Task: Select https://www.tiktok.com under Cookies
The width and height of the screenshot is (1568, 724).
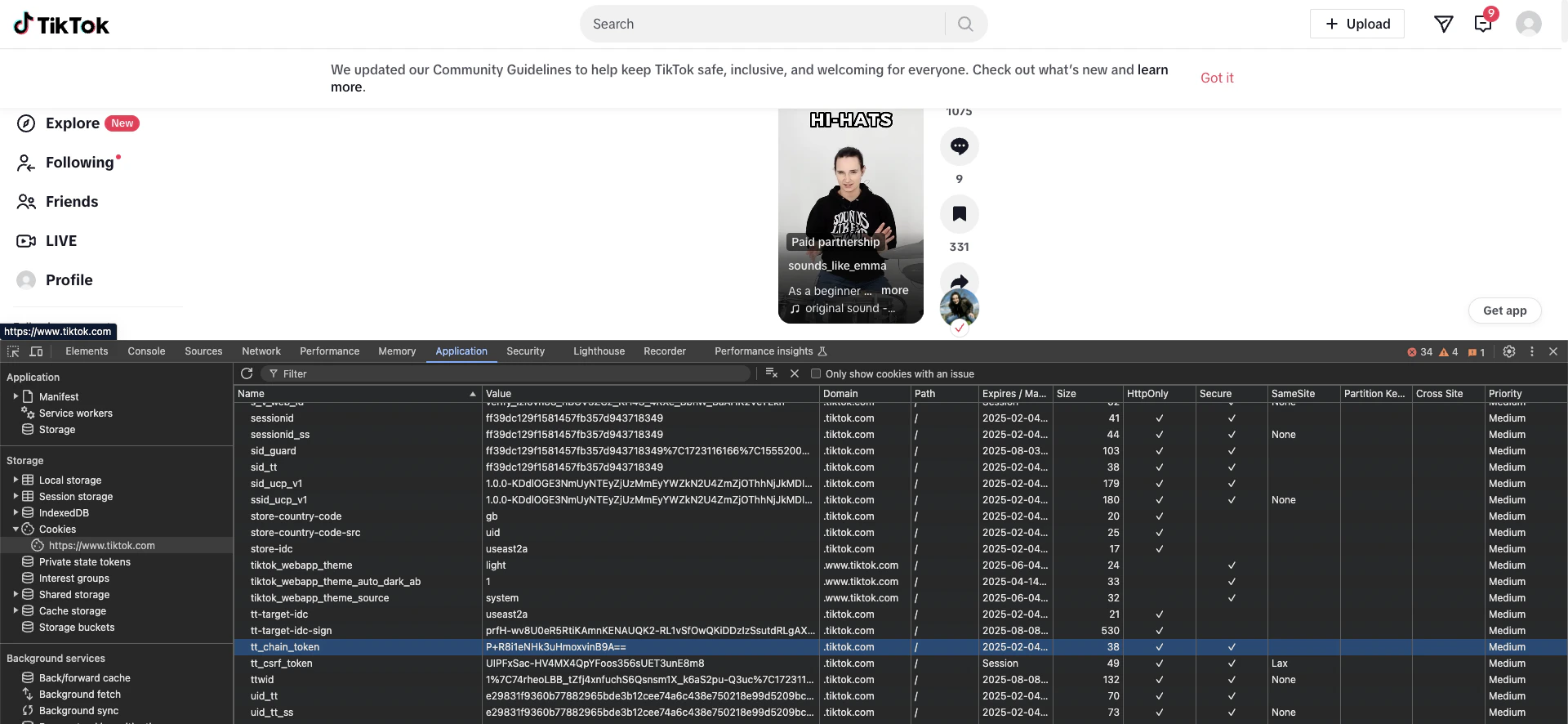Action: pos(101,546)
